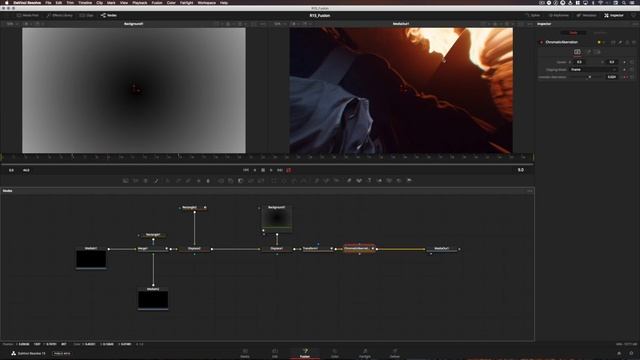Click the MediaIn1 node thumbnail
The width and height of the screenshot is (640, 360).
click(x=91, y=259)
